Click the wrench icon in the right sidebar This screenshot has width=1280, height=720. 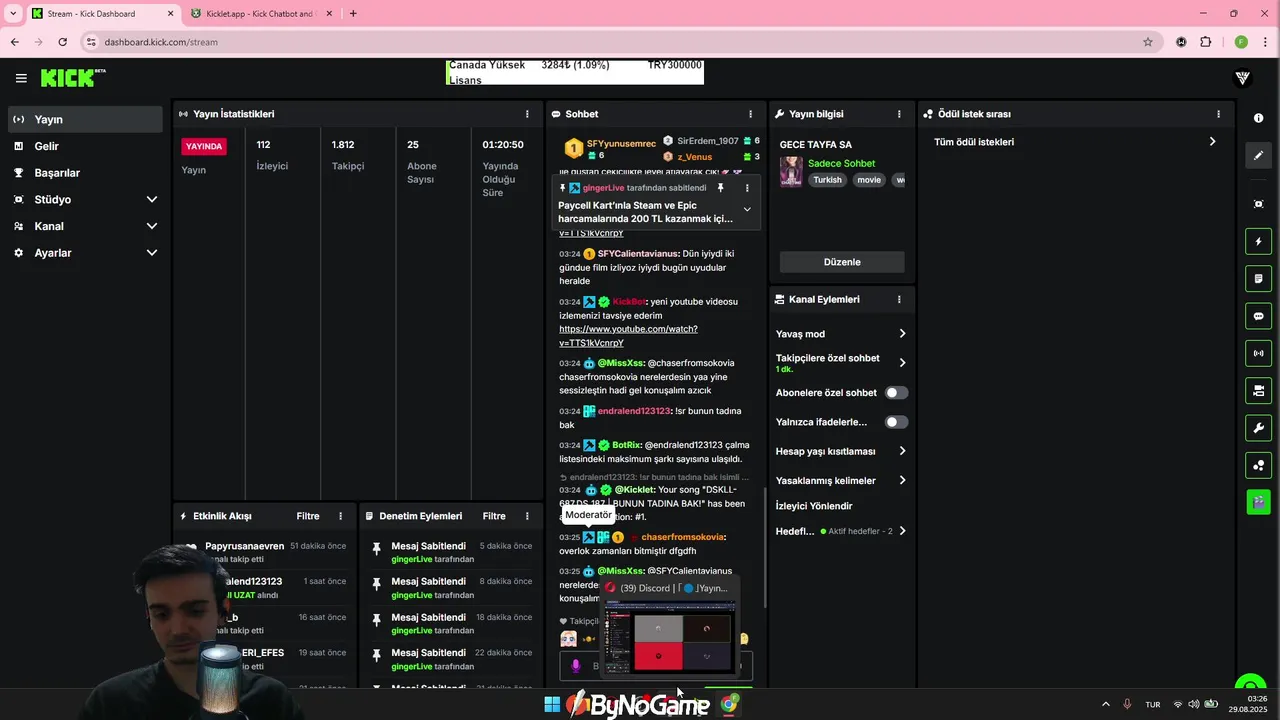[1258, 428]
